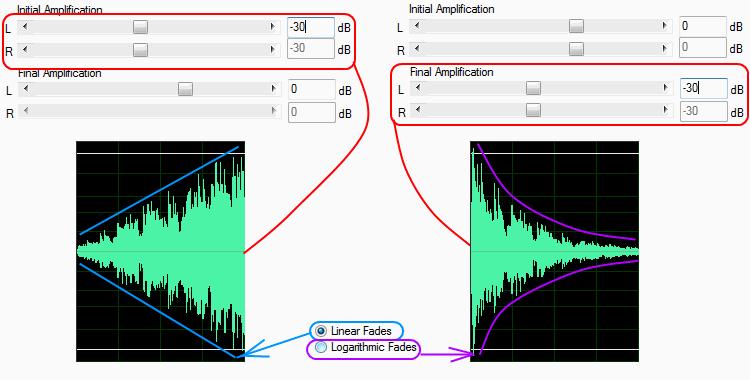
Task: Click right arrow of left-panel Initial Amplification R slider
Action: click(273, 49)
